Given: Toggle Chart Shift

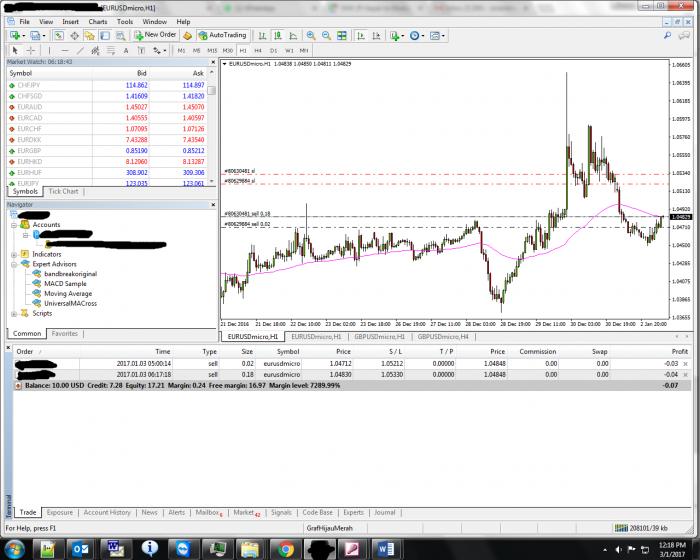Looking at the screenshot, I should tap(376, 36).
